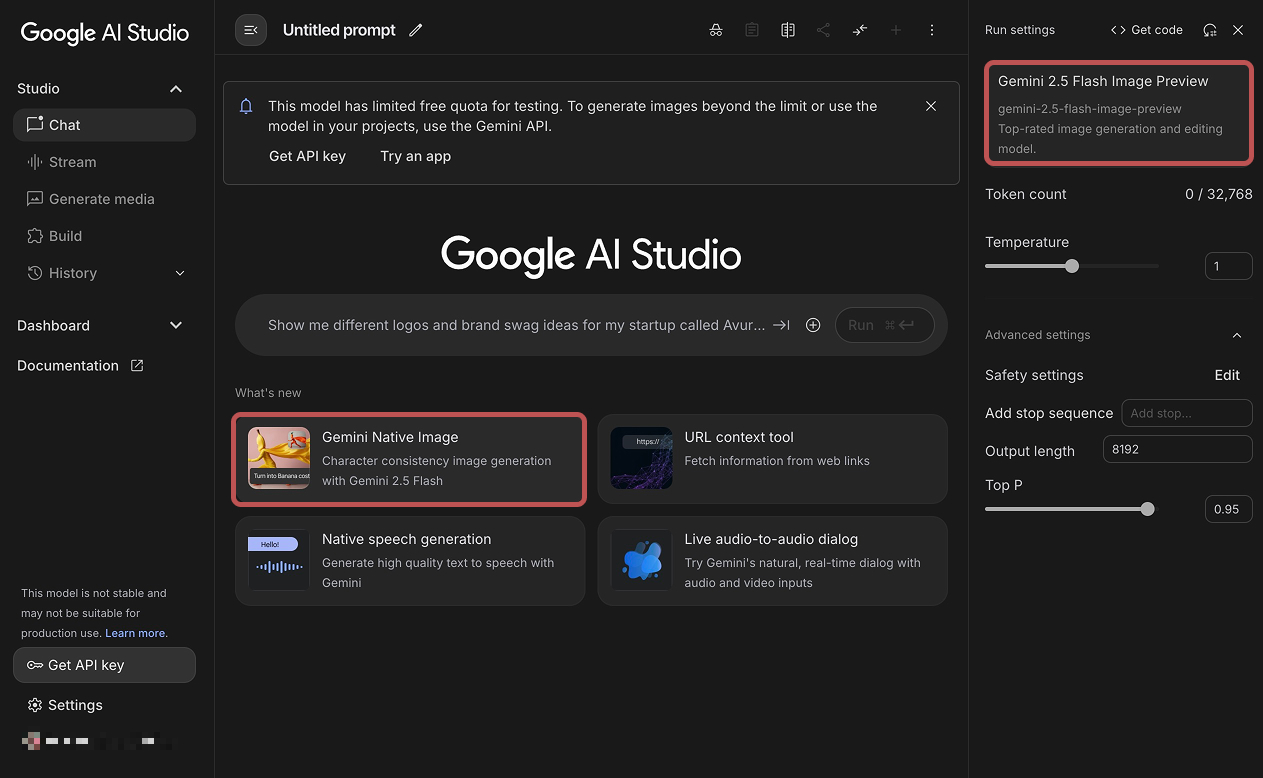Expand the Dashboard section chevron
The height and width of the screenshot is (778, 1263).
[176, 326]
